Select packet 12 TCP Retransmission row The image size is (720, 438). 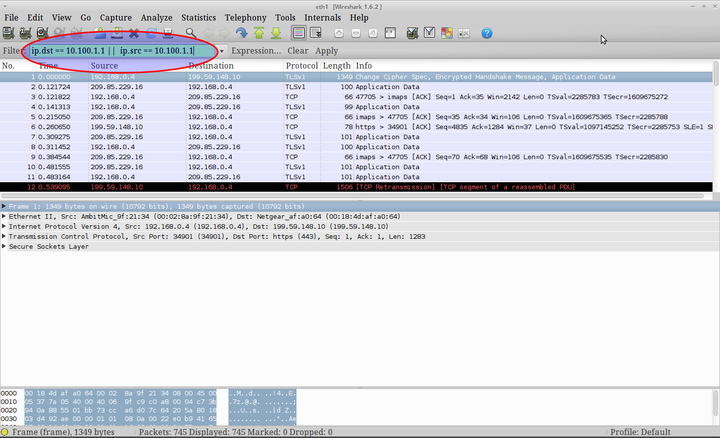pos(356,187)
